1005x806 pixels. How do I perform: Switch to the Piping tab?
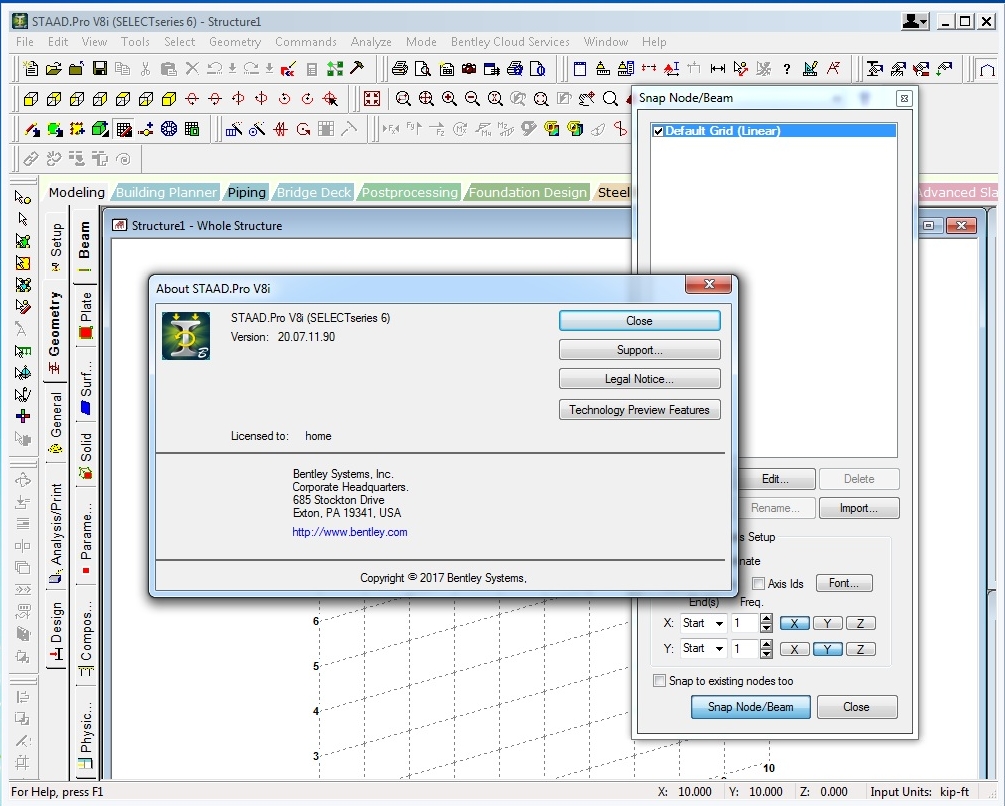[x=247, y=192]
